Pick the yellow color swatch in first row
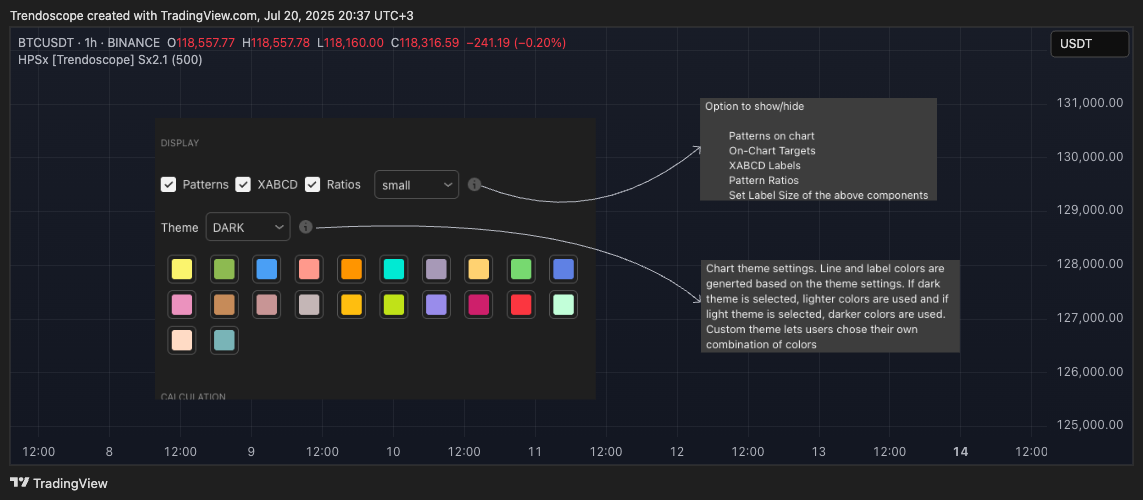 (182, 269)
